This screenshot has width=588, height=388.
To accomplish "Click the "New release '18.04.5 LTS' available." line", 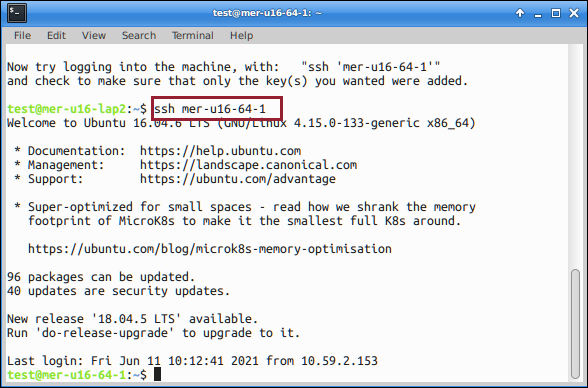I will pyautogui.click(x=132, y=319).
